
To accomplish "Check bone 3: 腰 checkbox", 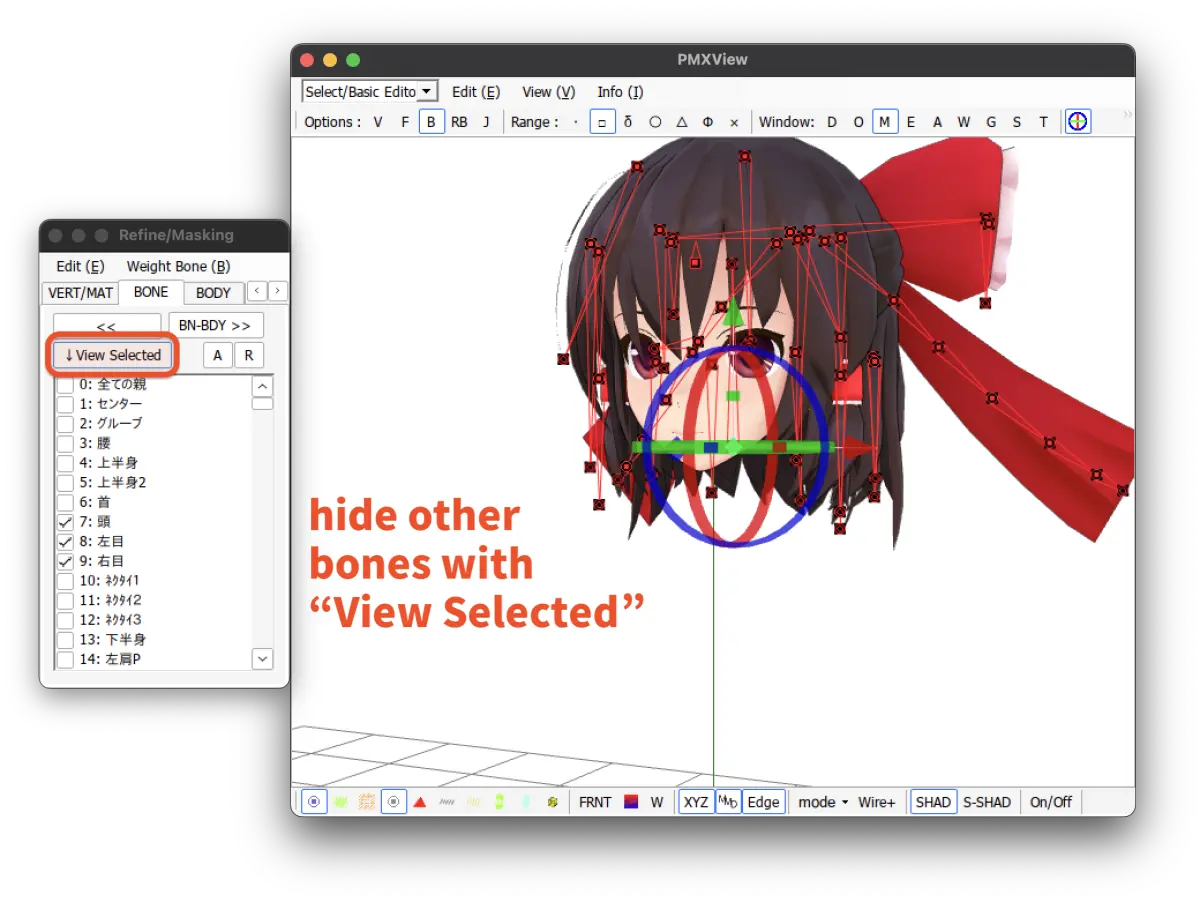I will click(x=65, y=443).
